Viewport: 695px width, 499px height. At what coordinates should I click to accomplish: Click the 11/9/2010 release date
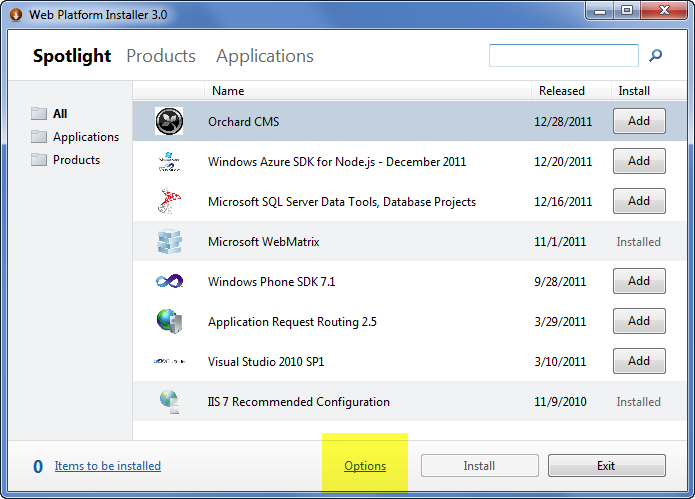click(x=560, y=402)
